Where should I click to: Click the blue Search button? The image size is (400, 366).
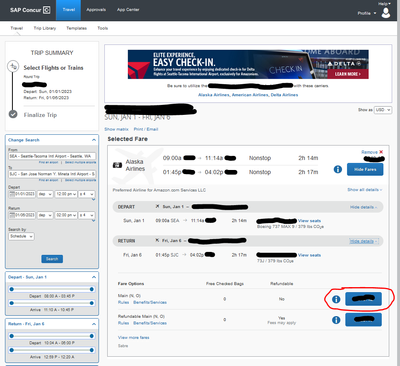[x=52, y=259]
